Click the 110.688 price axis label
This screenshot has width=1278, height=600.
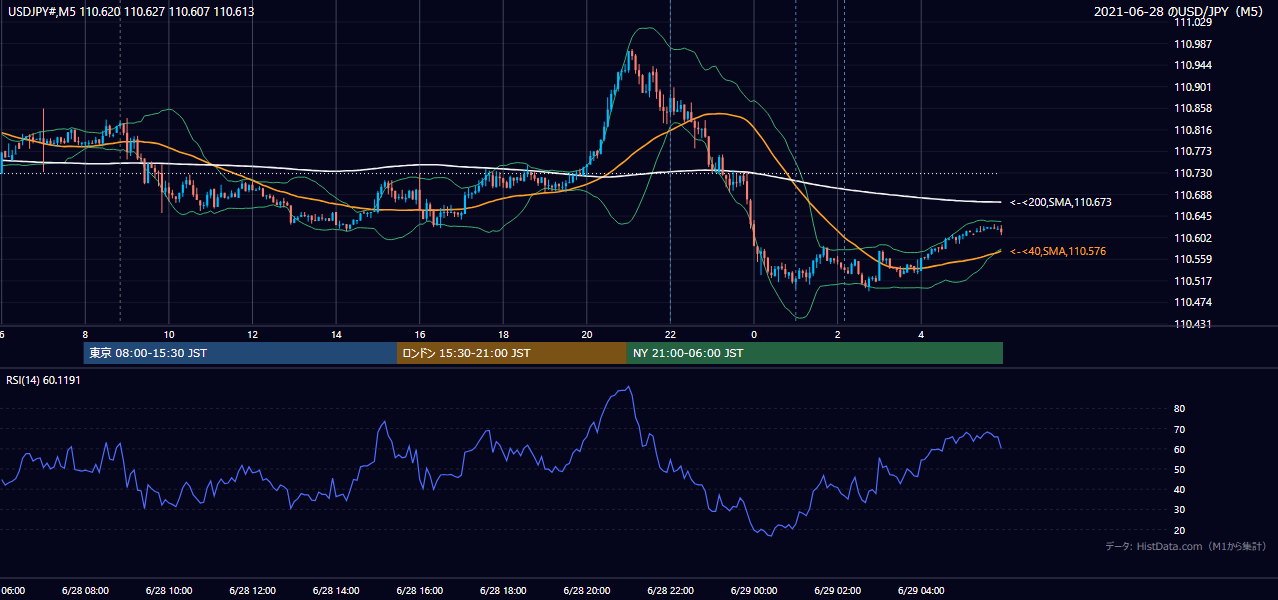(1192, 195)
